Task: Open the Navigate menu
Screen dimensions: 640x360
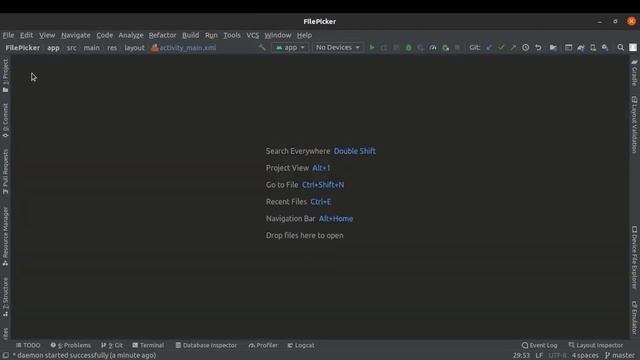Action: click(76, 35)
